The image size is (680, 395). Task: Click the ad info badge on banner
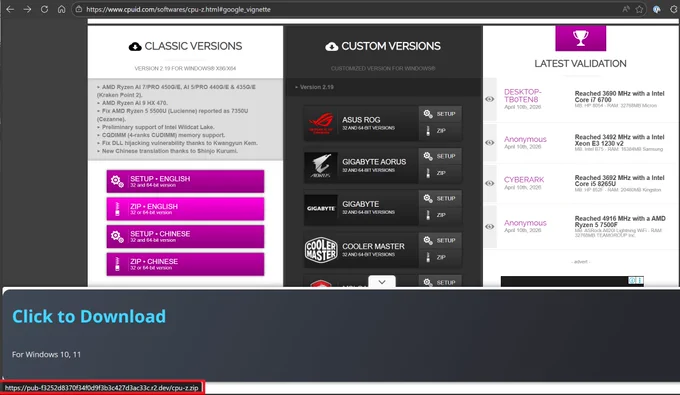(x=636, y=281)
